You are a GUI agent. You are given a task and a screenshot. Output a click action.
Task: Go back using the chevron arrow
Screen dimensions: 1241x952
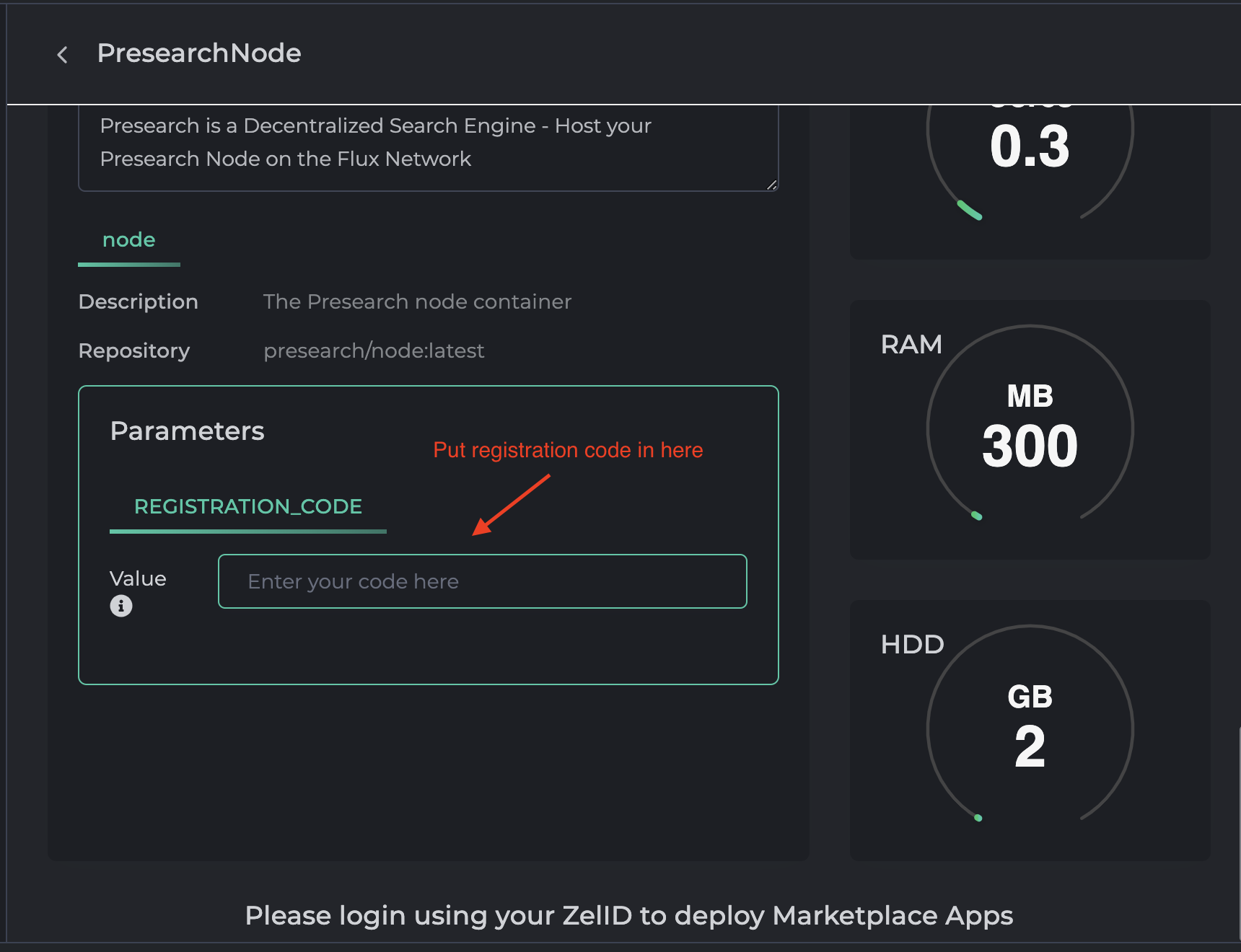(x=63, y=55)
